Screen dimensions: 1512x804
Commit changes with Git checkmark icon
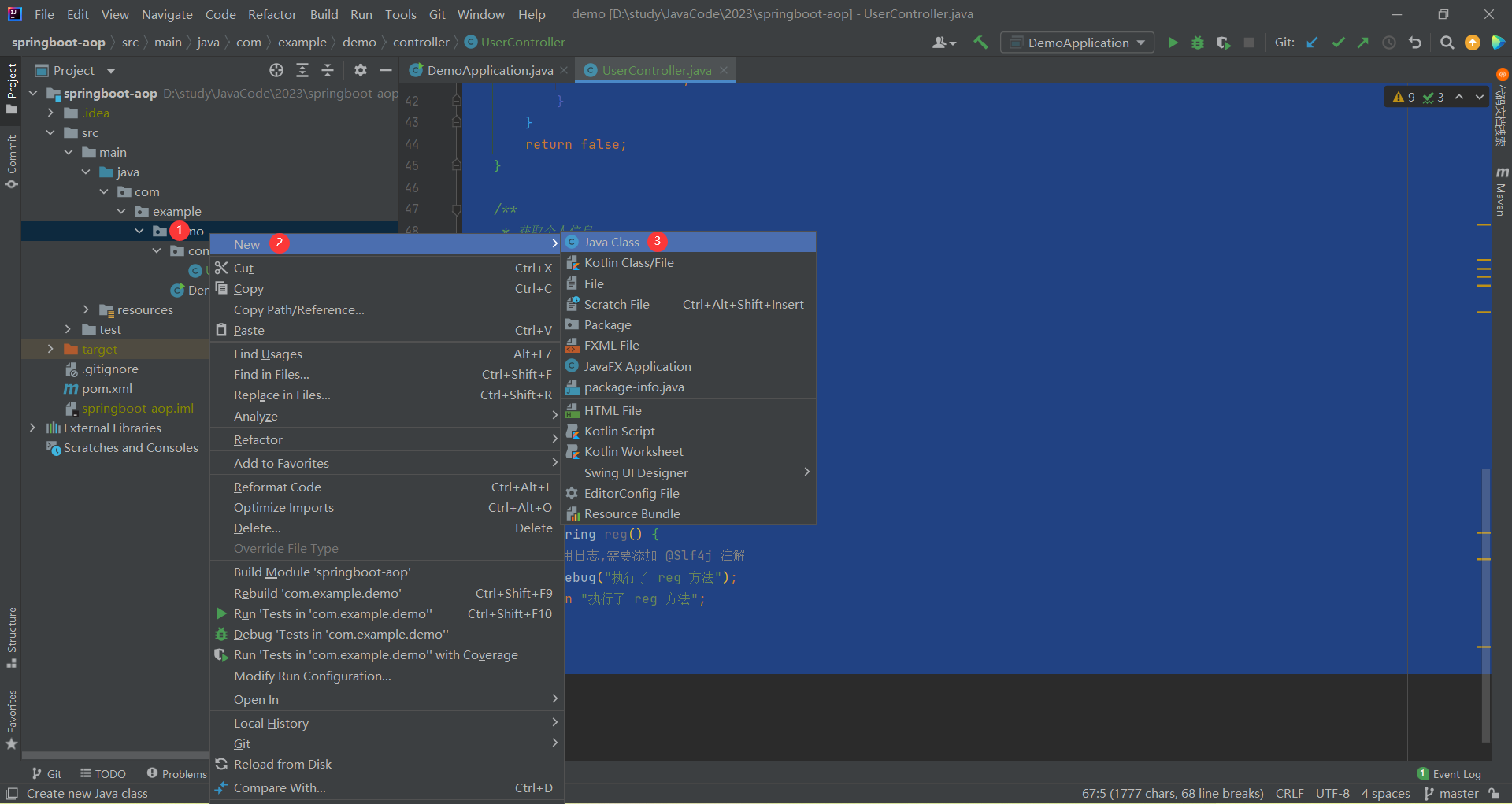(x=1338, y=43)
